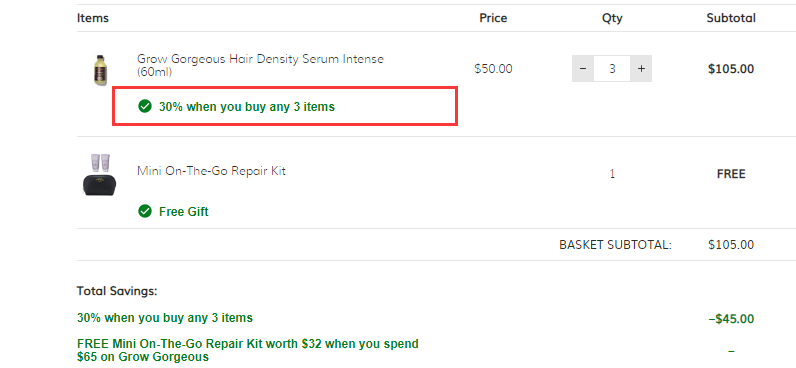
Task: Click the Free Gift label
Action: pos(183,212)
